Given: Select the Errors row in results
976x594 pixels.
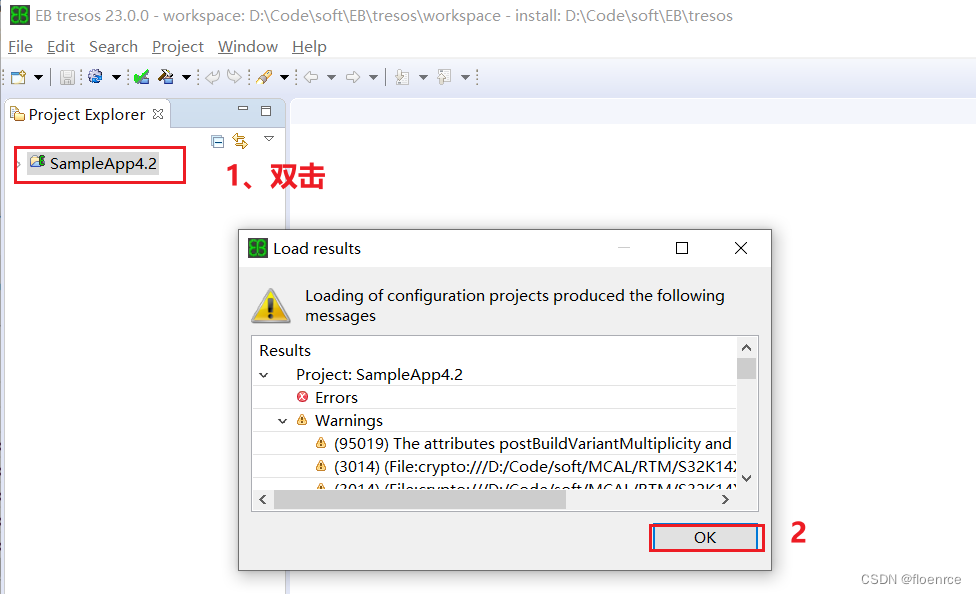Looking at the screenshot, I should point(494,397).
